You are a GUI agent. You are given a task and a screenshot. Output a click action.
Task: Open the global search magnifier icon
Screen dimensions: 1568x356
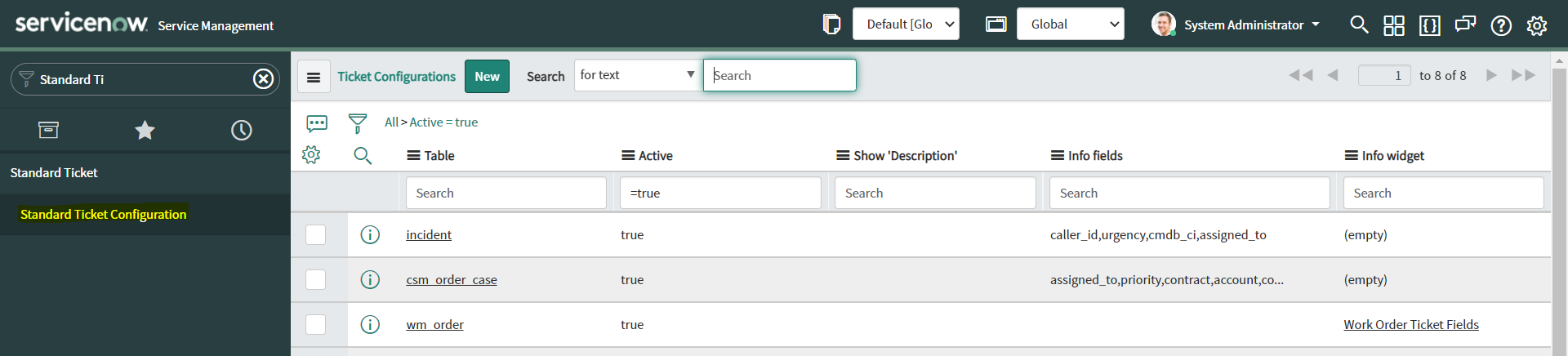click(x=1359, y=24)
